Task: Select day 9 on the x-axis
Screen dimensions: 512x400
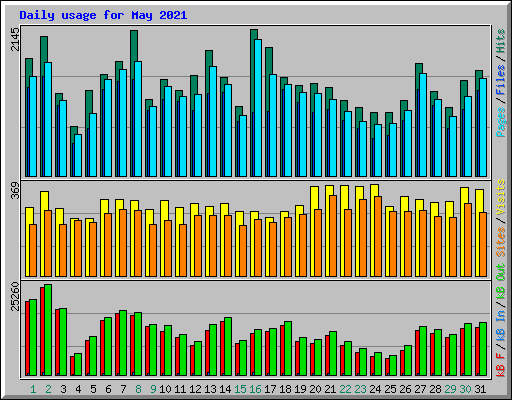Action: (153, 389)
